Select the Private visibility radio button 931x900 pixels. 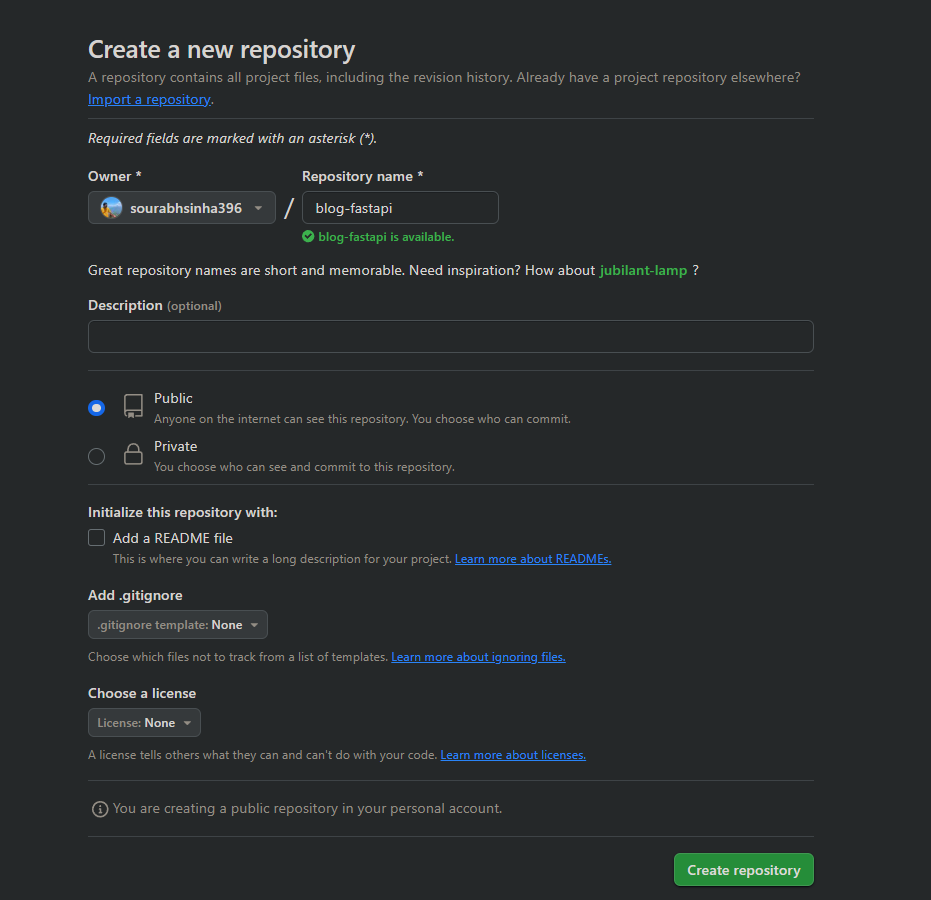tap(96, 456)
